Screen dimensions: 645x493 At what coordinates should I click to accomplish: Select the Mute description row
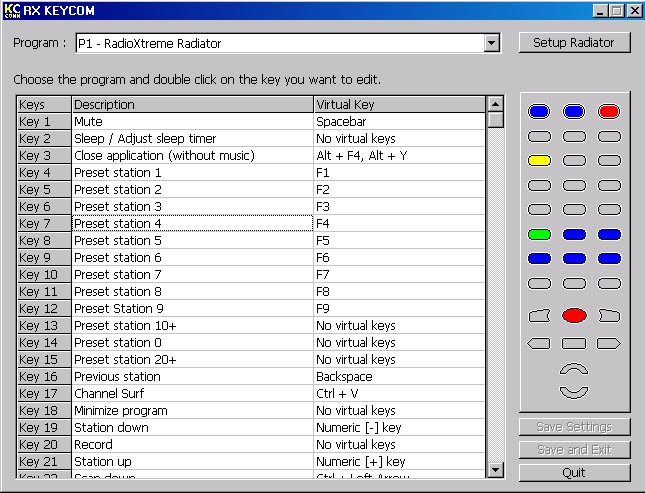[x=193, y=121]
